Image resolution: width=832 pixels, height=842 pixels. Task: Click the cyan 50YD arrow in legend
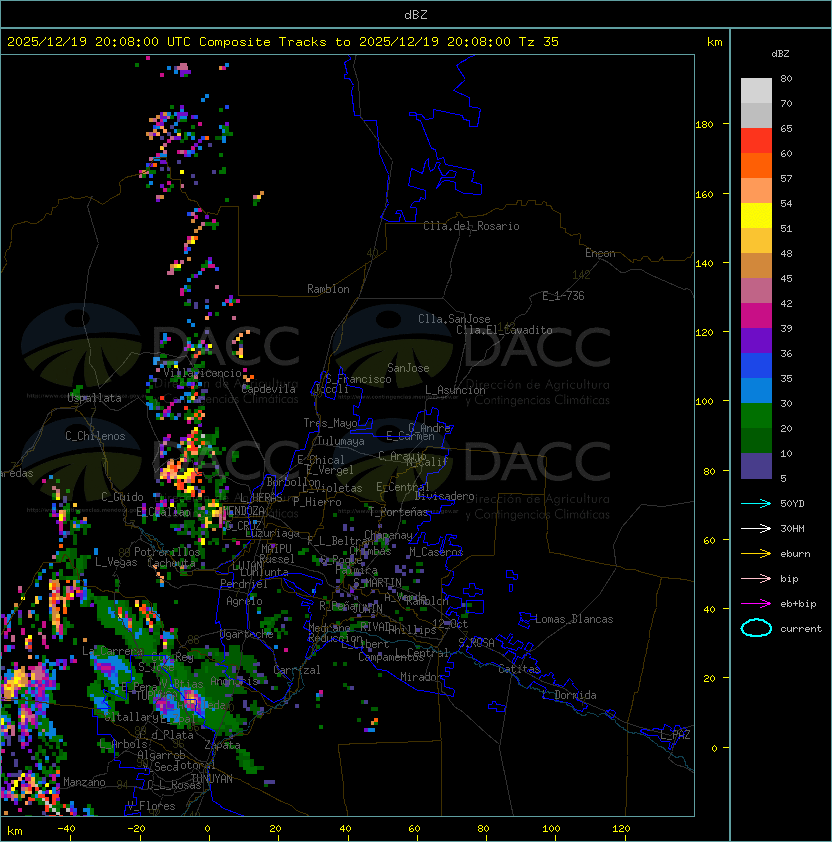(756, 504)
